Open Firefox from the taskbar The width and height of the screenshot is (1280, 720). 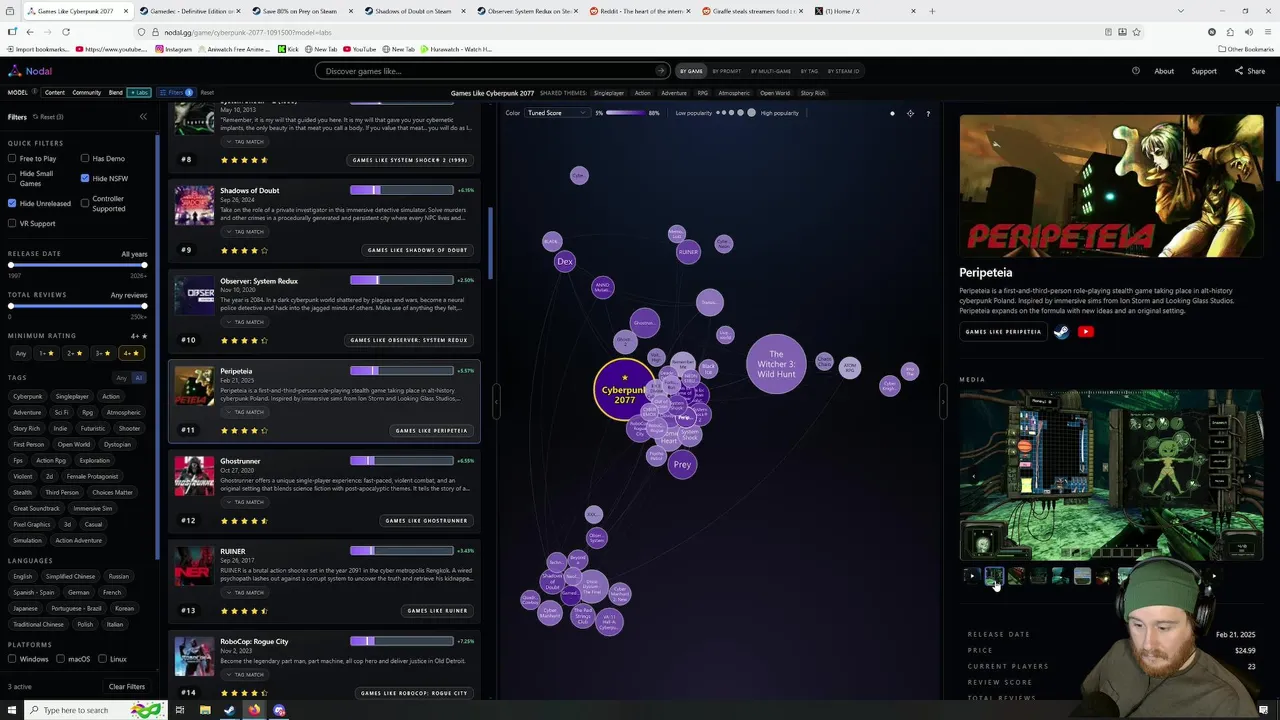pos(254,710)
